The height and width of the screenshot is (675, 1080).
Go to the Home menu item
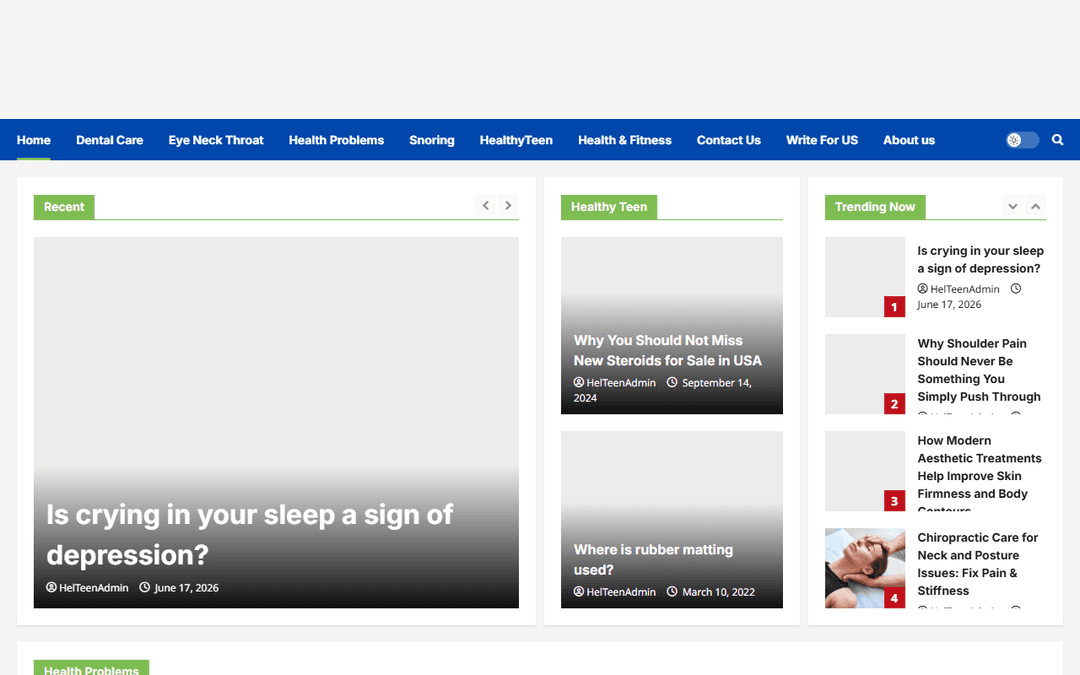coord(34,140)
